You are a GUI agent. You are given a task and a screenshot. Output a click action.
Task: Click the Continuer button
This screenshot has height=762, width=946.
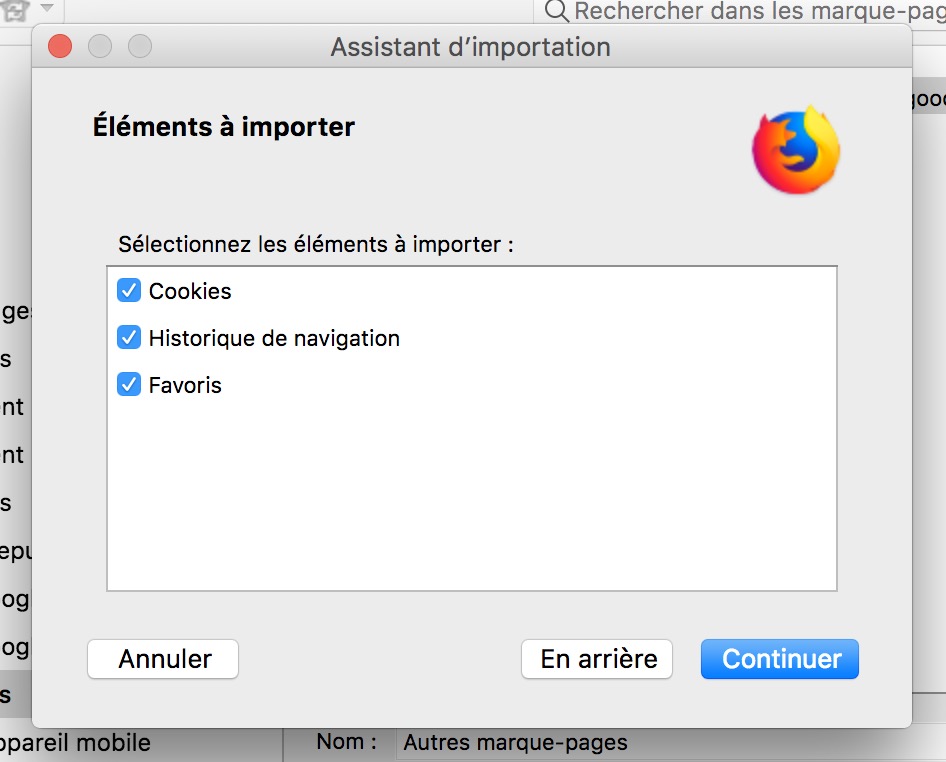[780, 659]
